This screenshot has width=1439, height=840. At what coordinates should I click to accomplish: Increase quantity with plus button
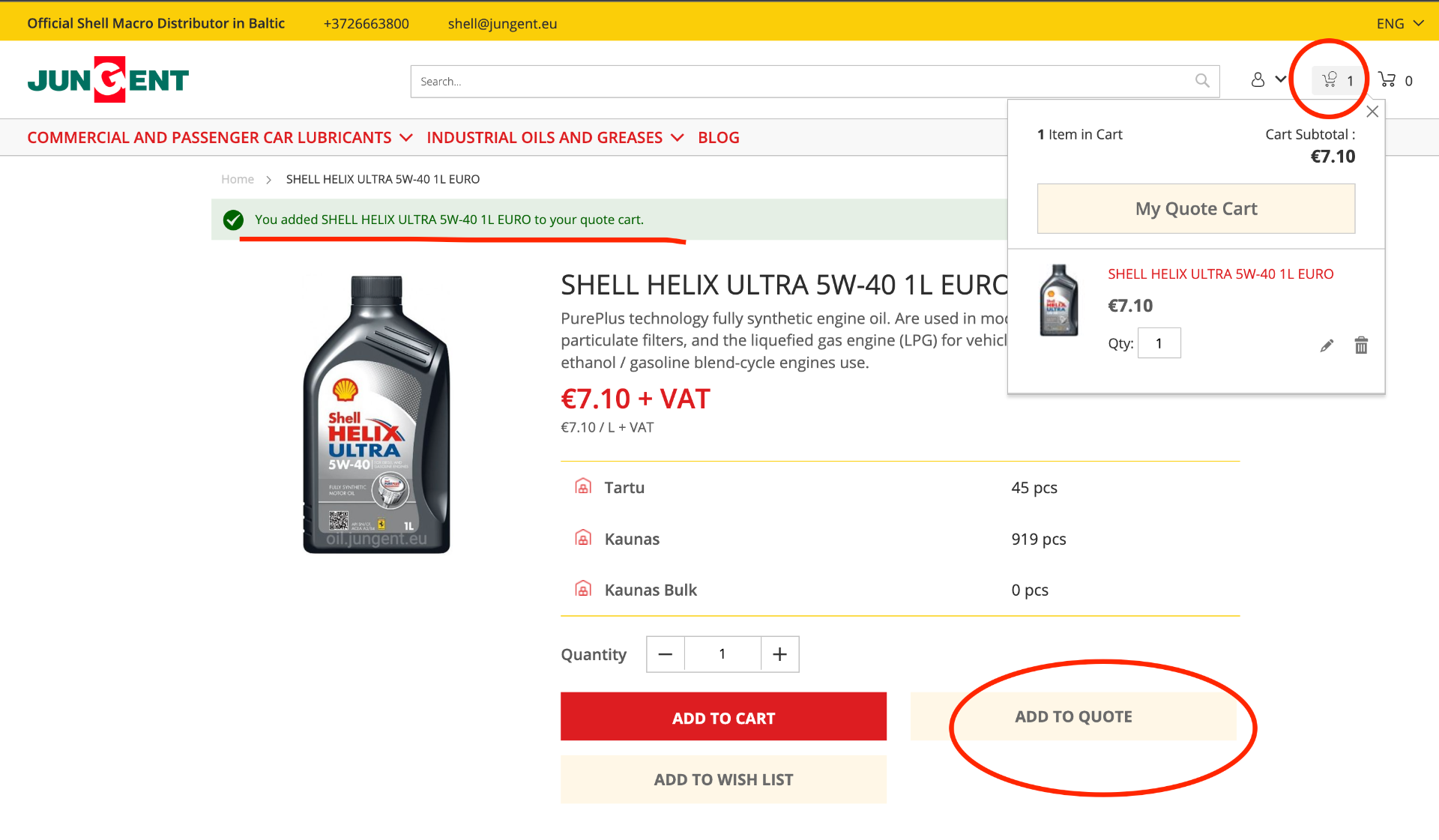pyautogui.click(x=779, y=654)
